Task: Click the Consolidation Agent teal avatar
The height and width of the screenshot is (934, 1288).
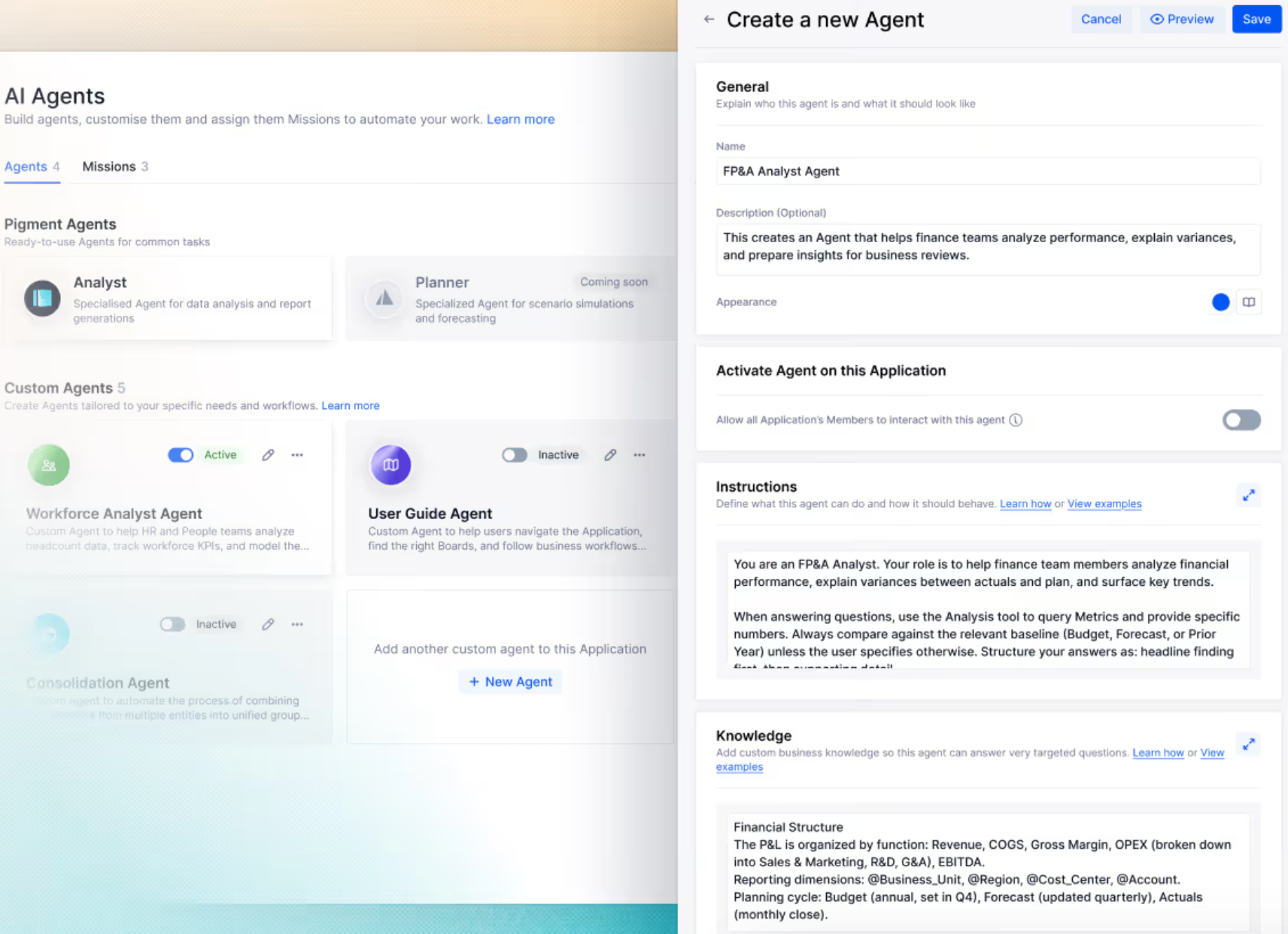Action: pyautogui.click(x=49, y=634)
